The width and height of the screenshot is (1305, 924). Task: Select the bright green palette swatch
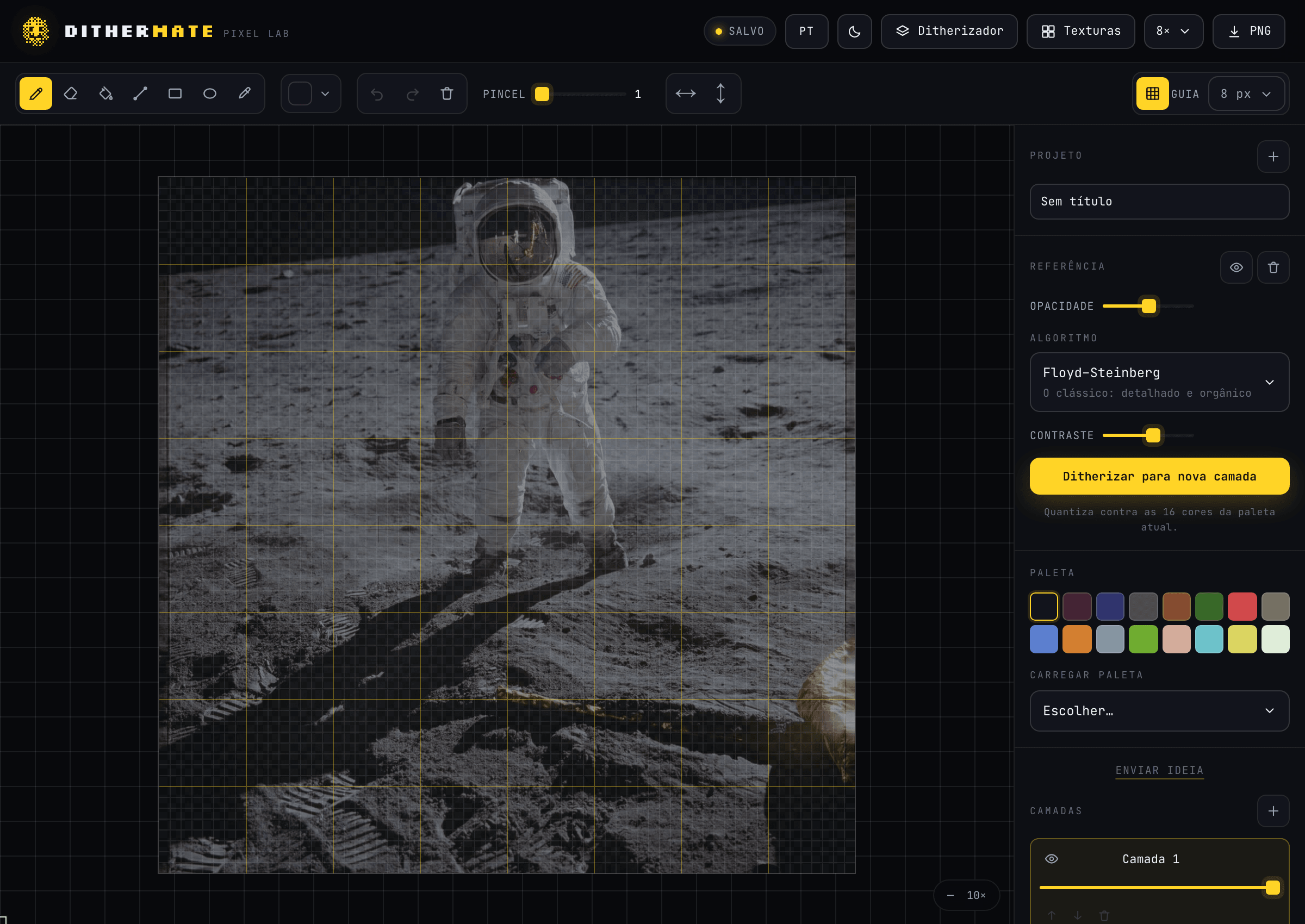click(x=1143, y=640)
